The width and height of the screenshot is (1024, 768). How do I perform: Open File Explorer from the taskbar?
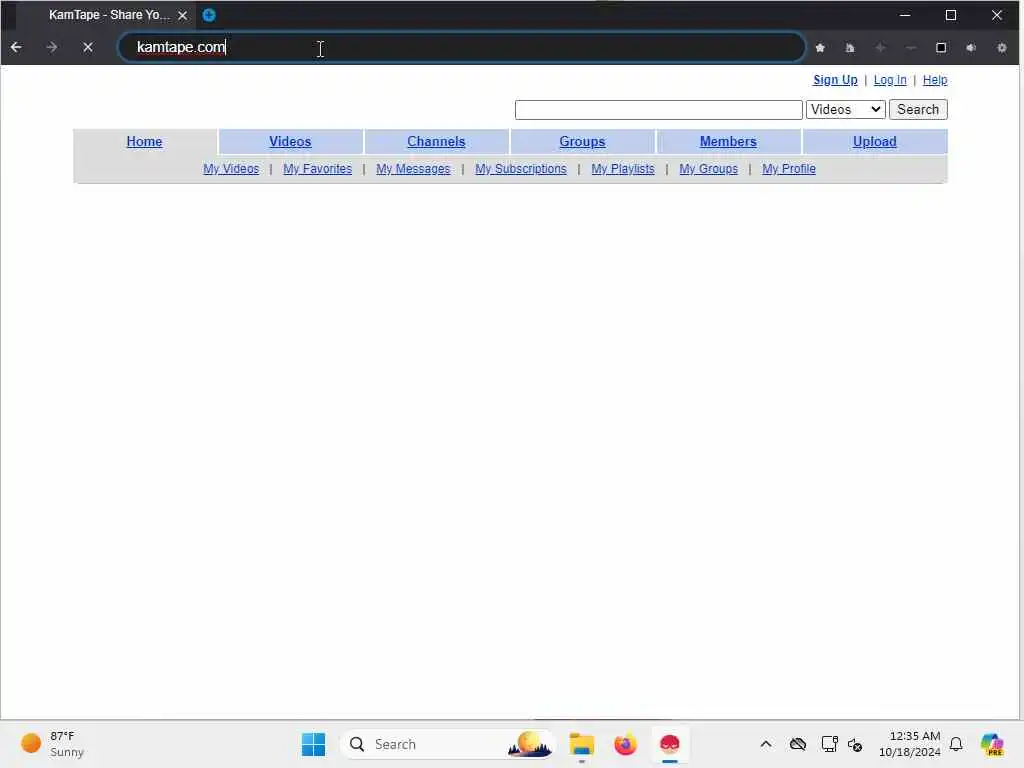(x=581, y=744)
